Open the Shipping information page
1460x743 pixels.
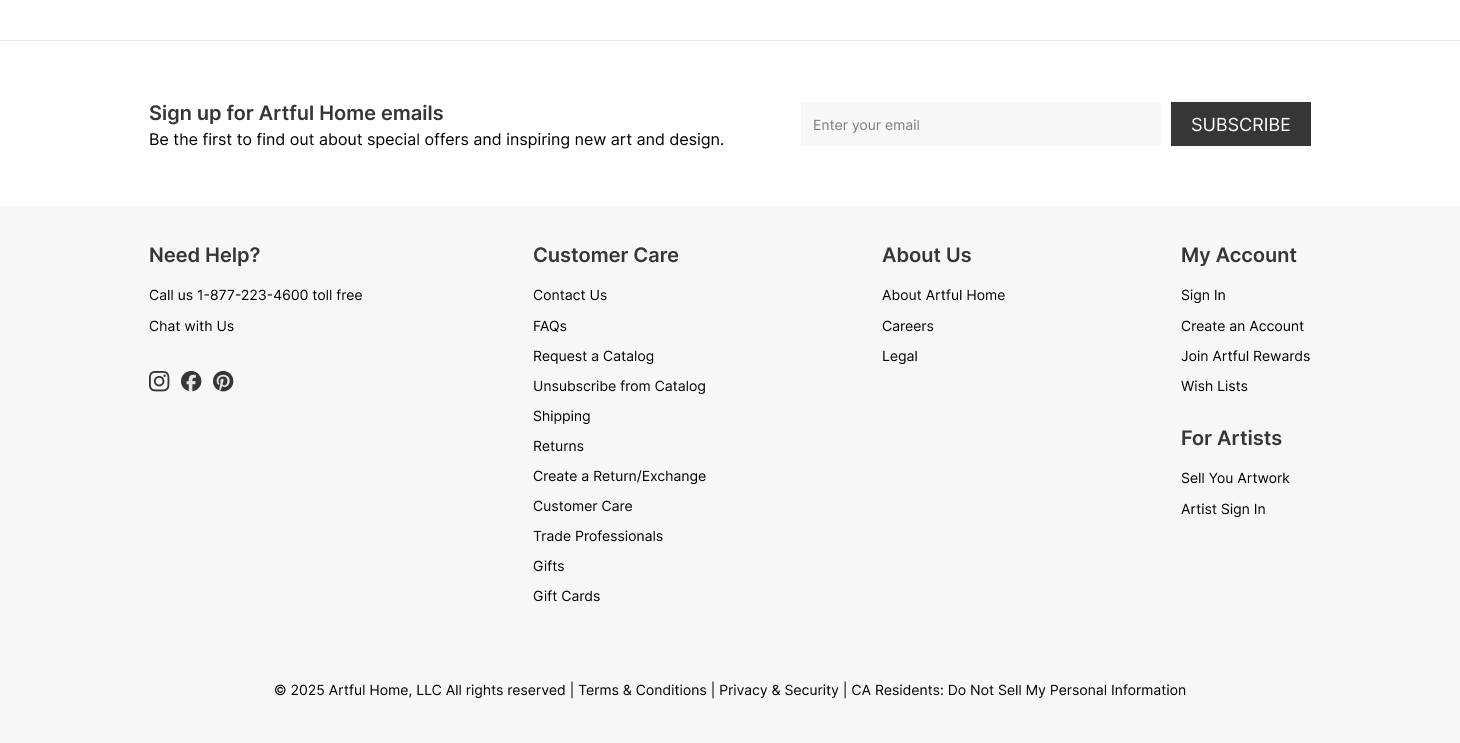(561, 416)
